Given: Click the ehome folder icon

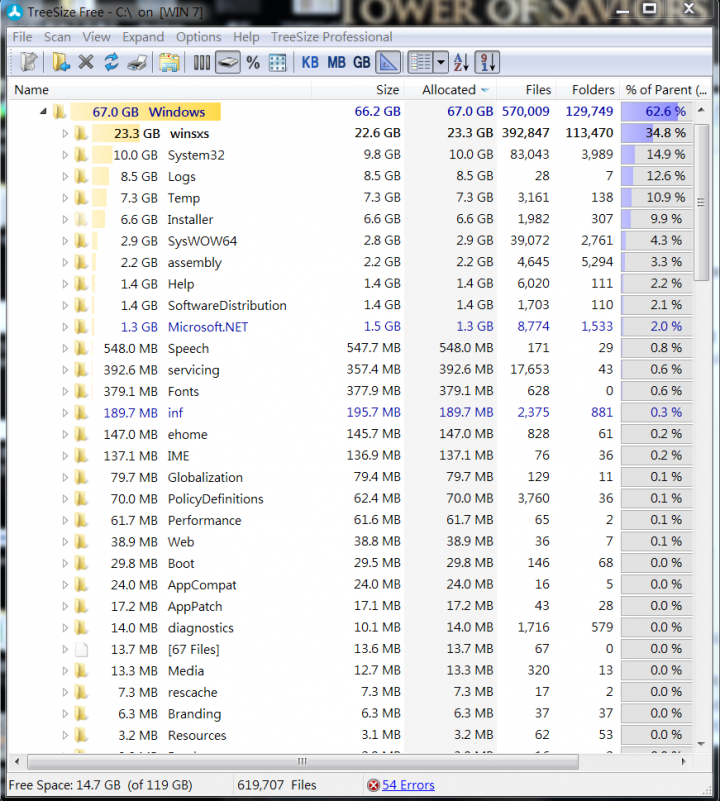Looking at the screenshot, I should [x=81, y=434].
